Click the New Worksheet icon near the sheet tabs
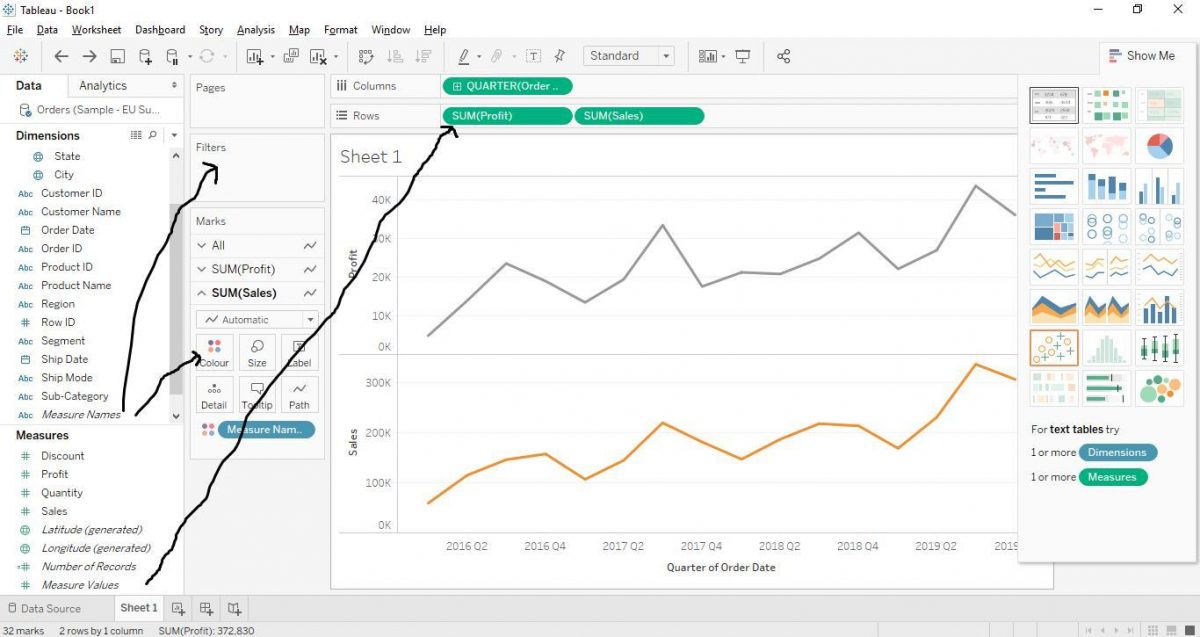Image resolution: width=1200 pixels, height=637 pixels. 177,608
